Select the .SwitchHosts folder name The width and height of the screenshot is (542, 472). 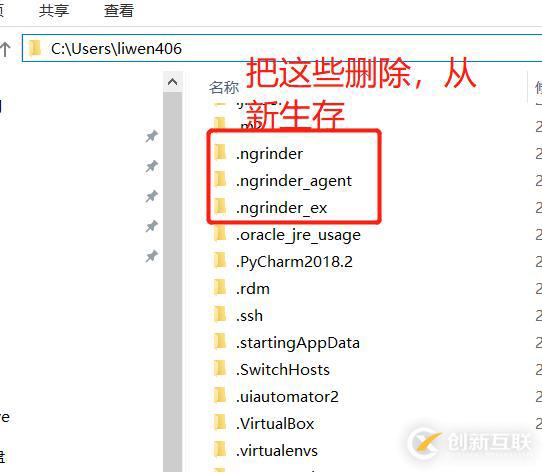tap(283, 370)
